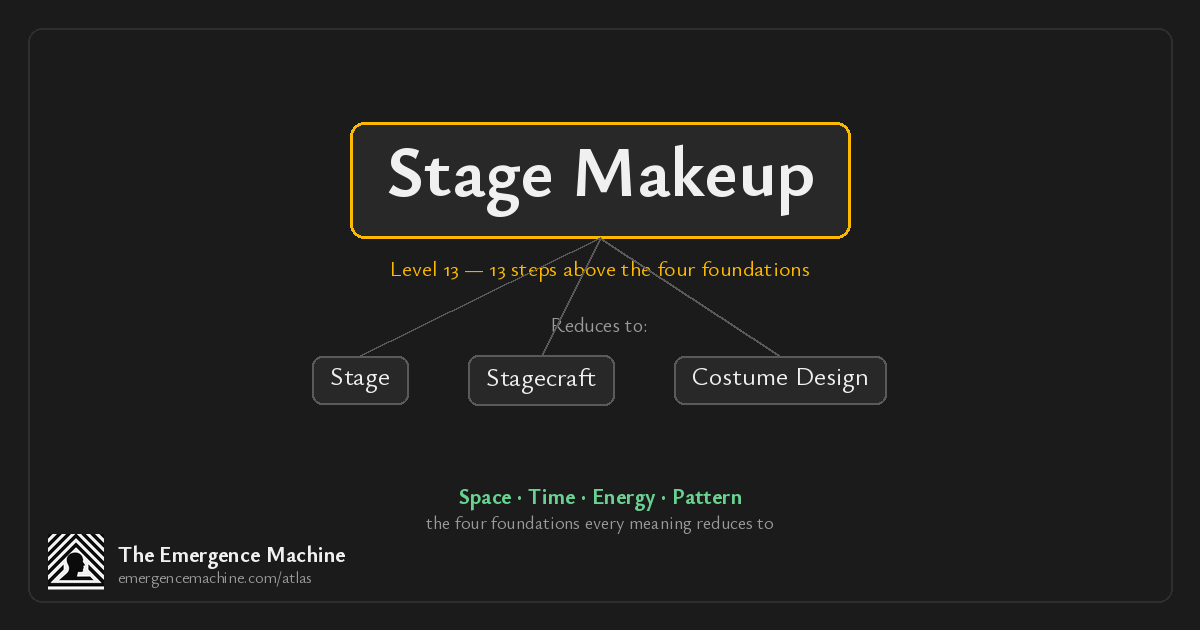1200x630 pixels.
Task: Open the Costume Design node
Action: (780, 380)
